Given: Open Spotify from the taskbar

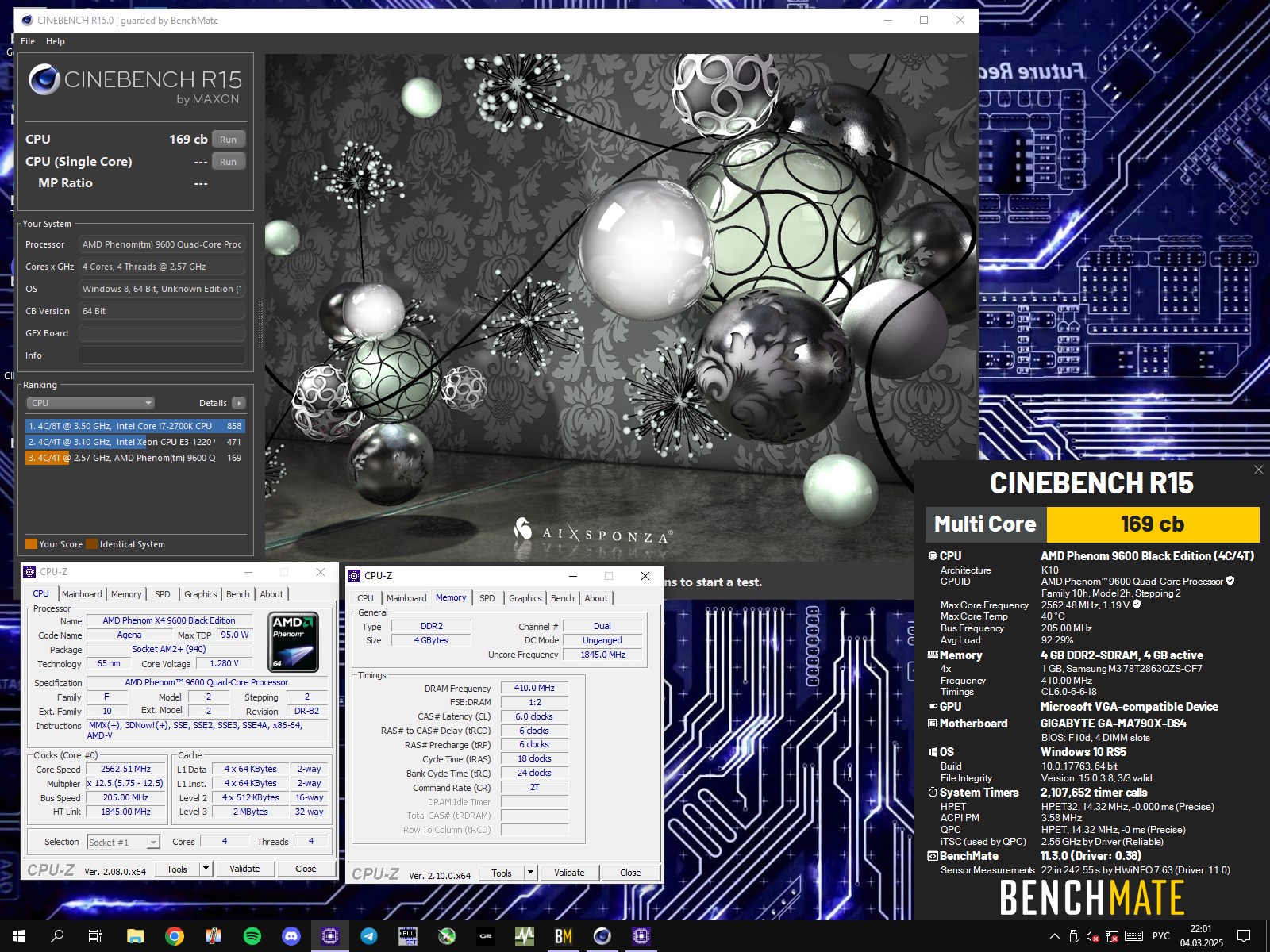Looking at the screenshot, I should [x=252, y=936].
